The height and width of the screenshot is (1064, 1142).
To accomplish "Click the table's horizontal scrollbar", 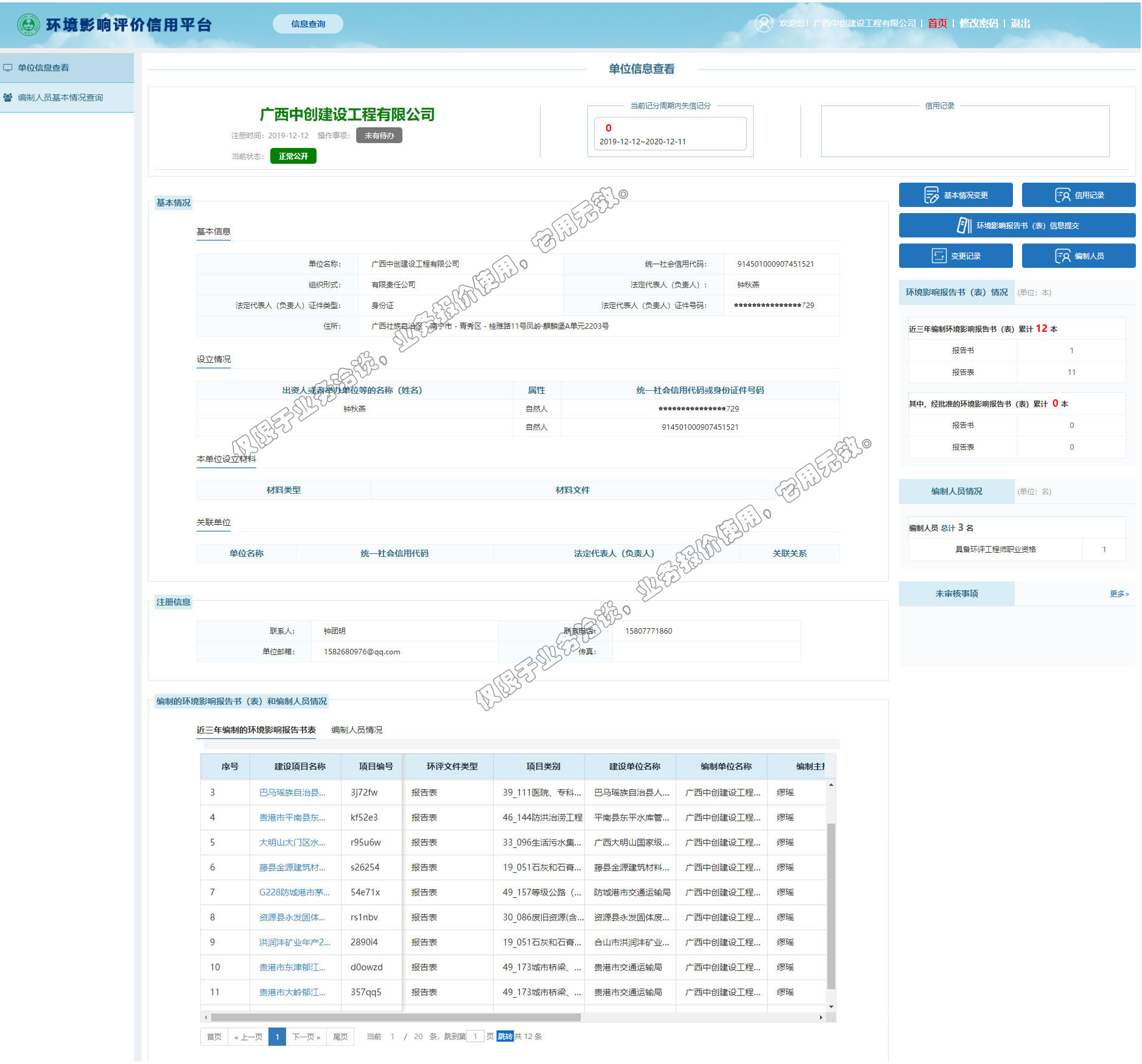I will (x=396, y=1017).
